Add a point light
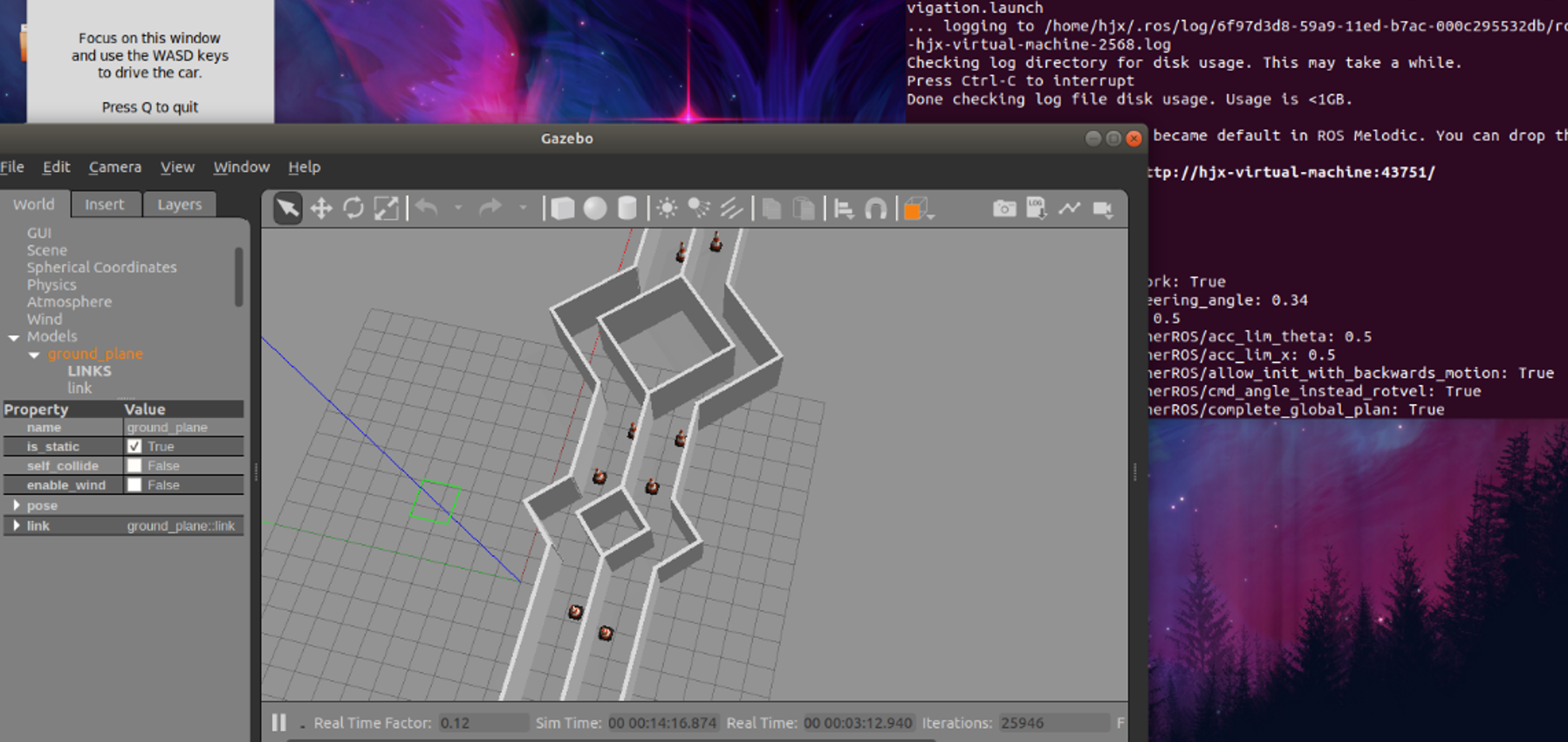This screenshot has height=742, width=1568. [667, 208]
